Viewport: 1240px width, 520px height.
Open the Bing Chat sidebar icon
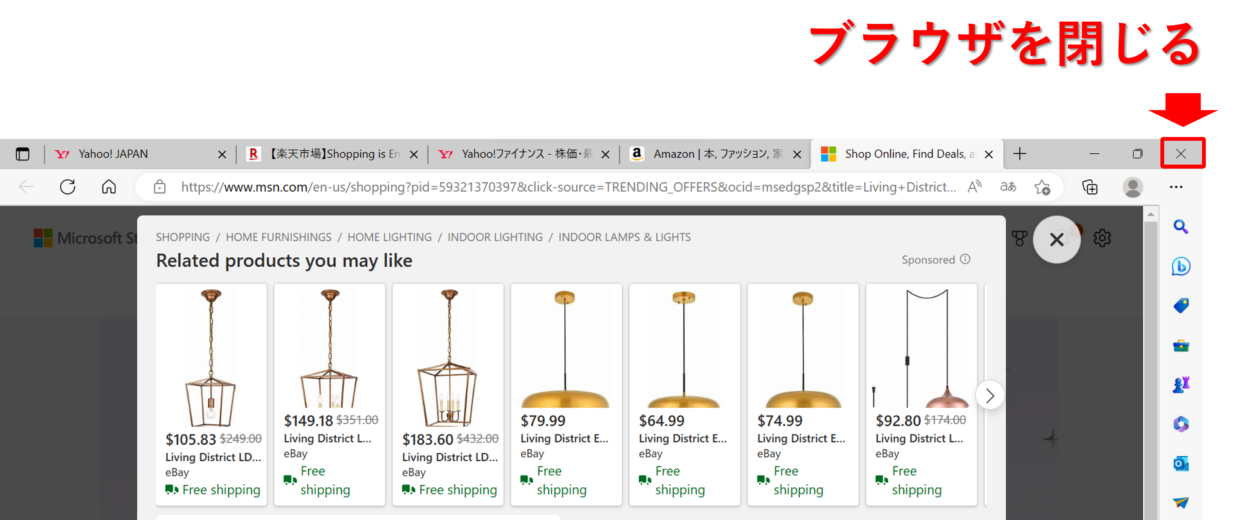click(x=1181, y=267)
